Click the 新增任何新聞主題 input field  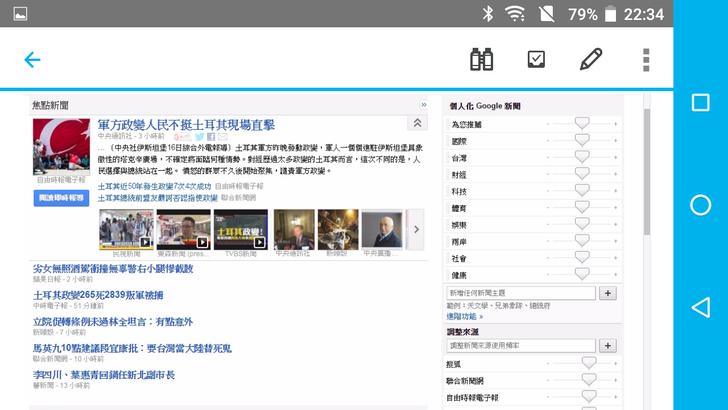tap(520, 293)
